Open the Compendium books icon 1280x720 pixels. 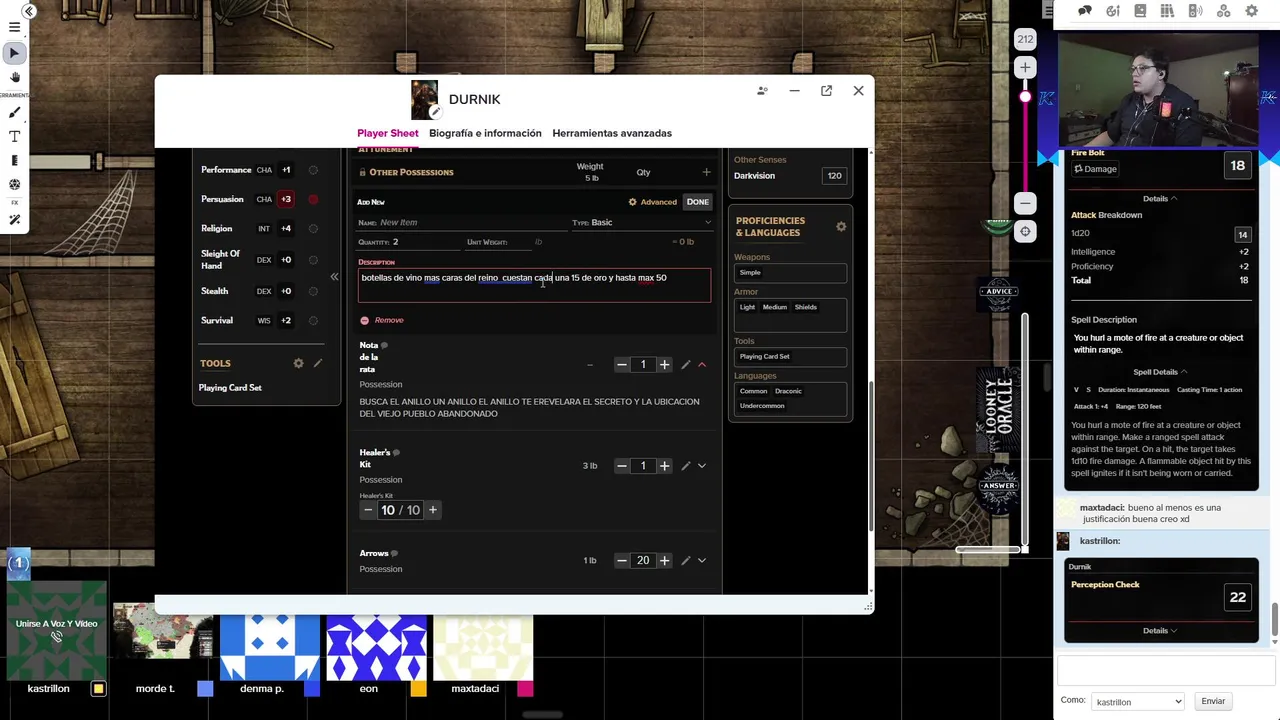(x=1167, y=11)
